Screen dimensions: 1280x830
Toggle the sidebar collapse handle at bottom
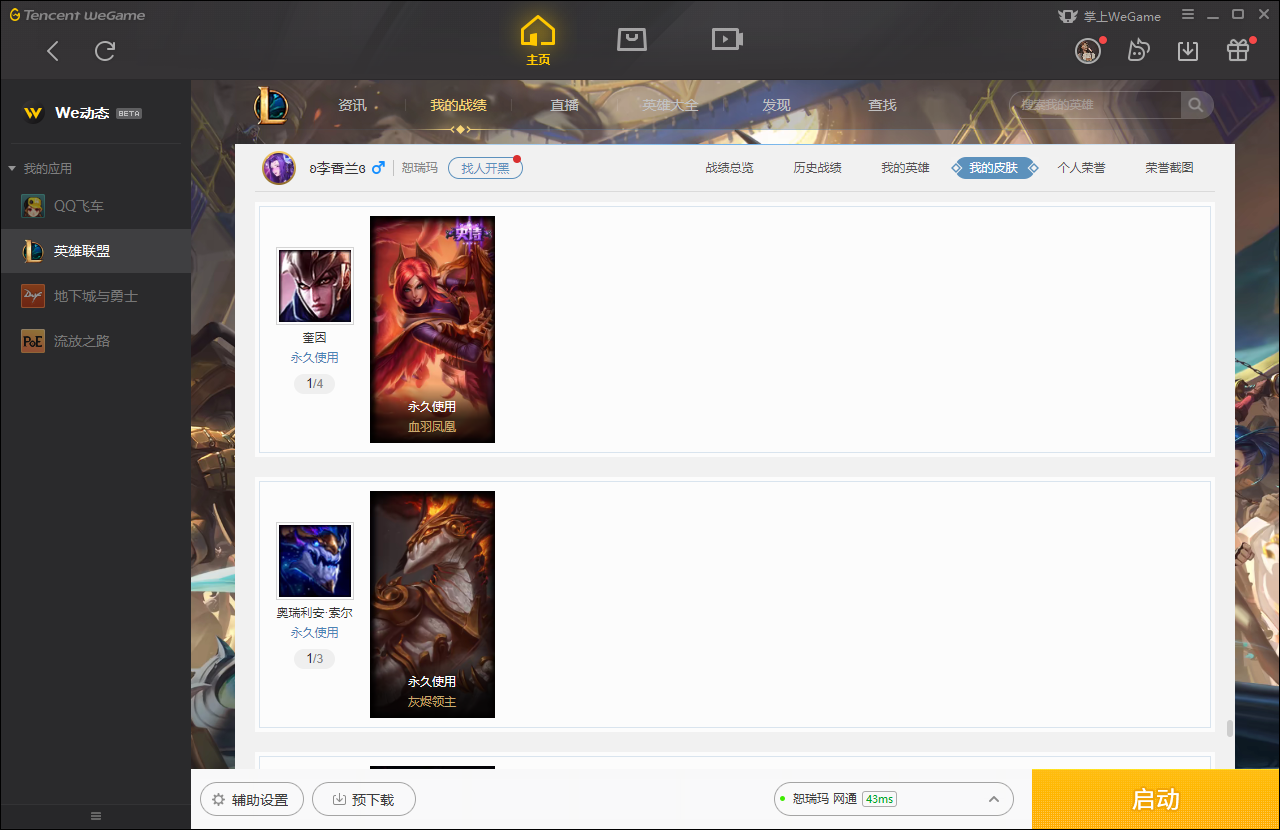click(x=96, y=816)
